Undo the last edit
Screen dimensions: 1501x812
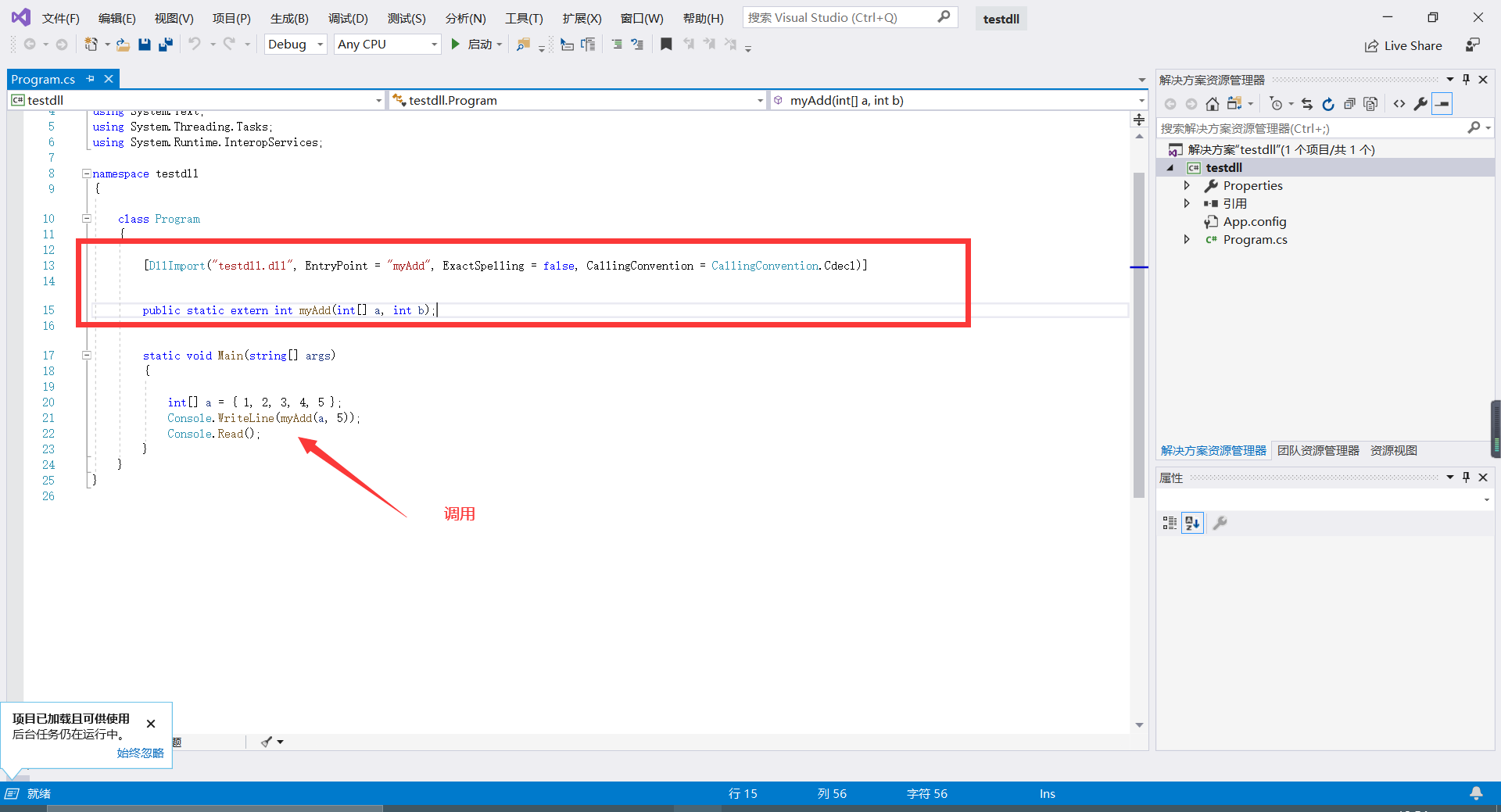coord(195,45)
